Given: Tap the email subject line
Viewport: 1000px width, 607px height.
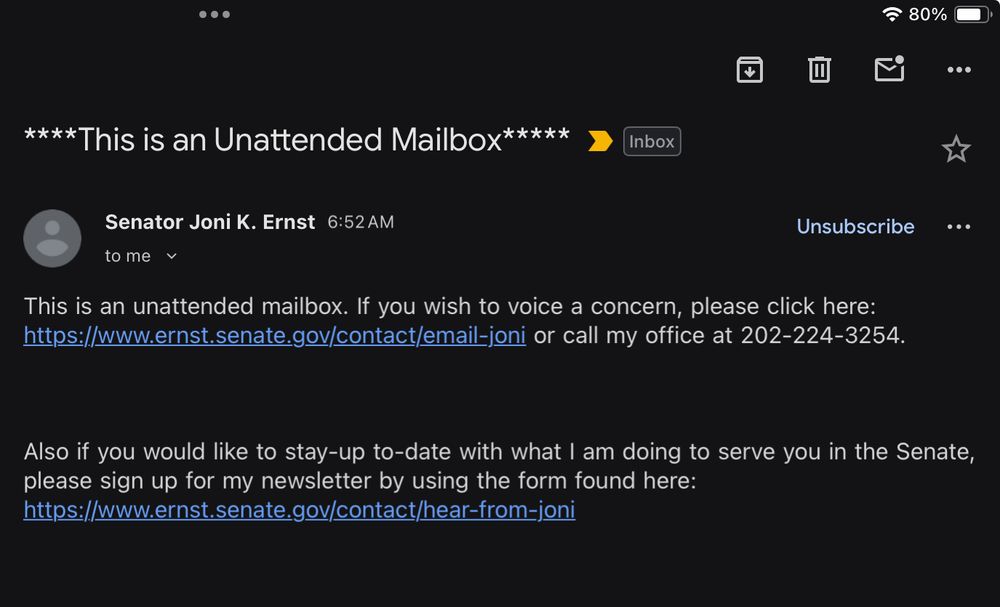Looking at the screenshot, I should click(297, 140).
